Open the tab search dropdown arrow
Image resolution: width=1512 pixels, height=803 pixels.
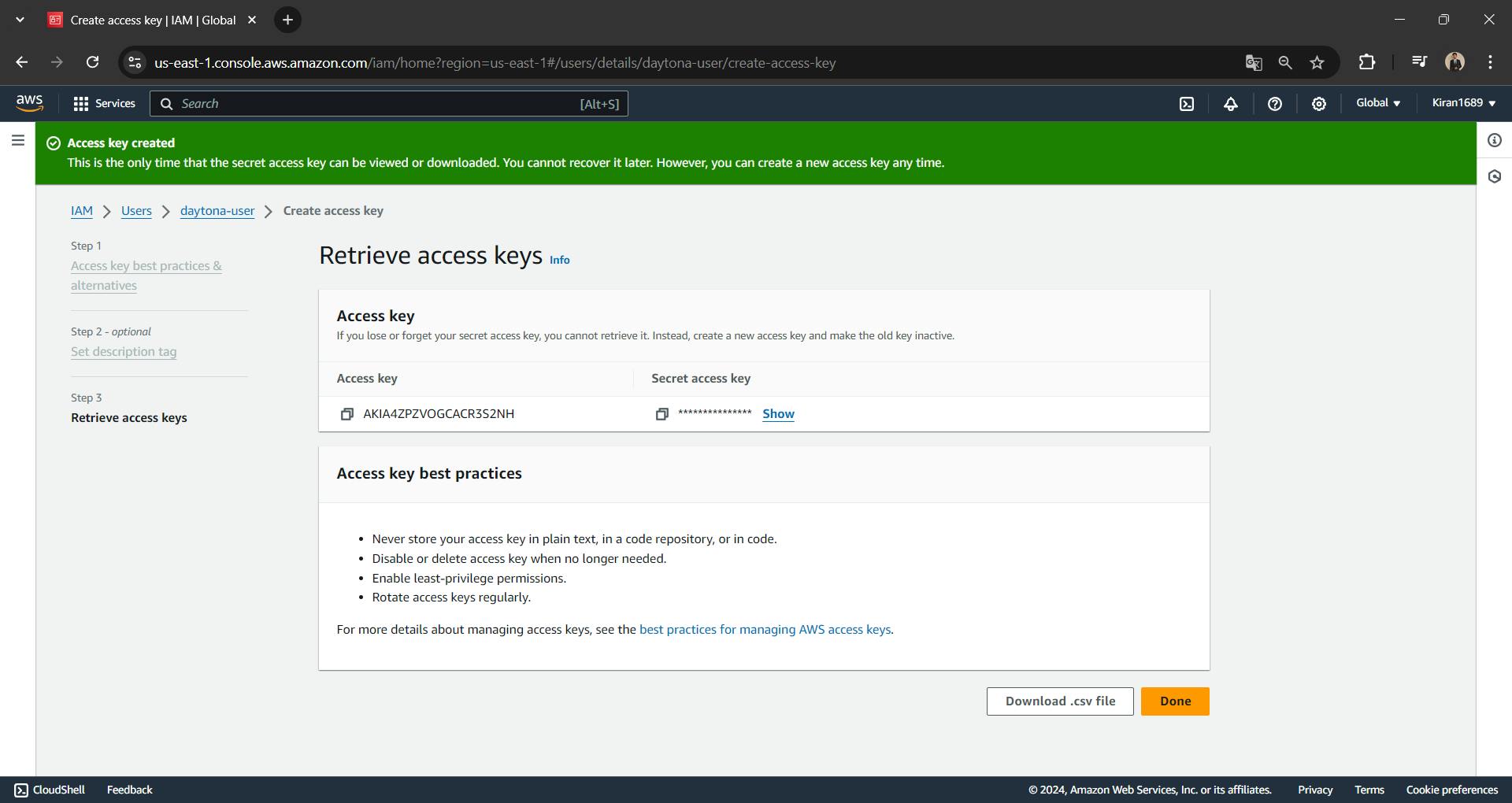point(20,20)
